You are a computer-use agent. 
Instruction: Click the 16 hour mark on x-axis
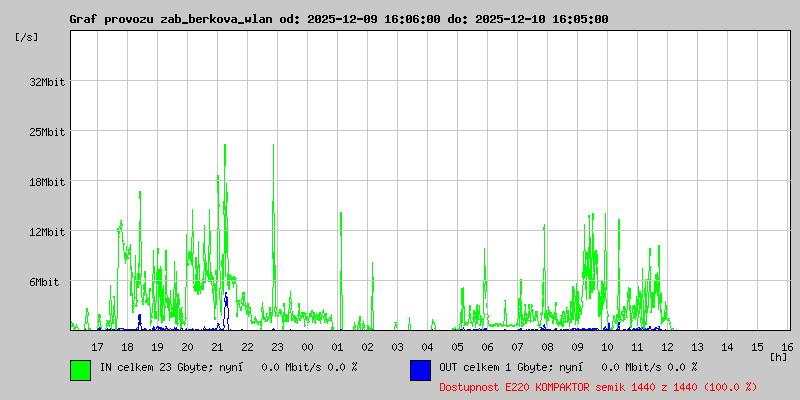coord(787,346)
